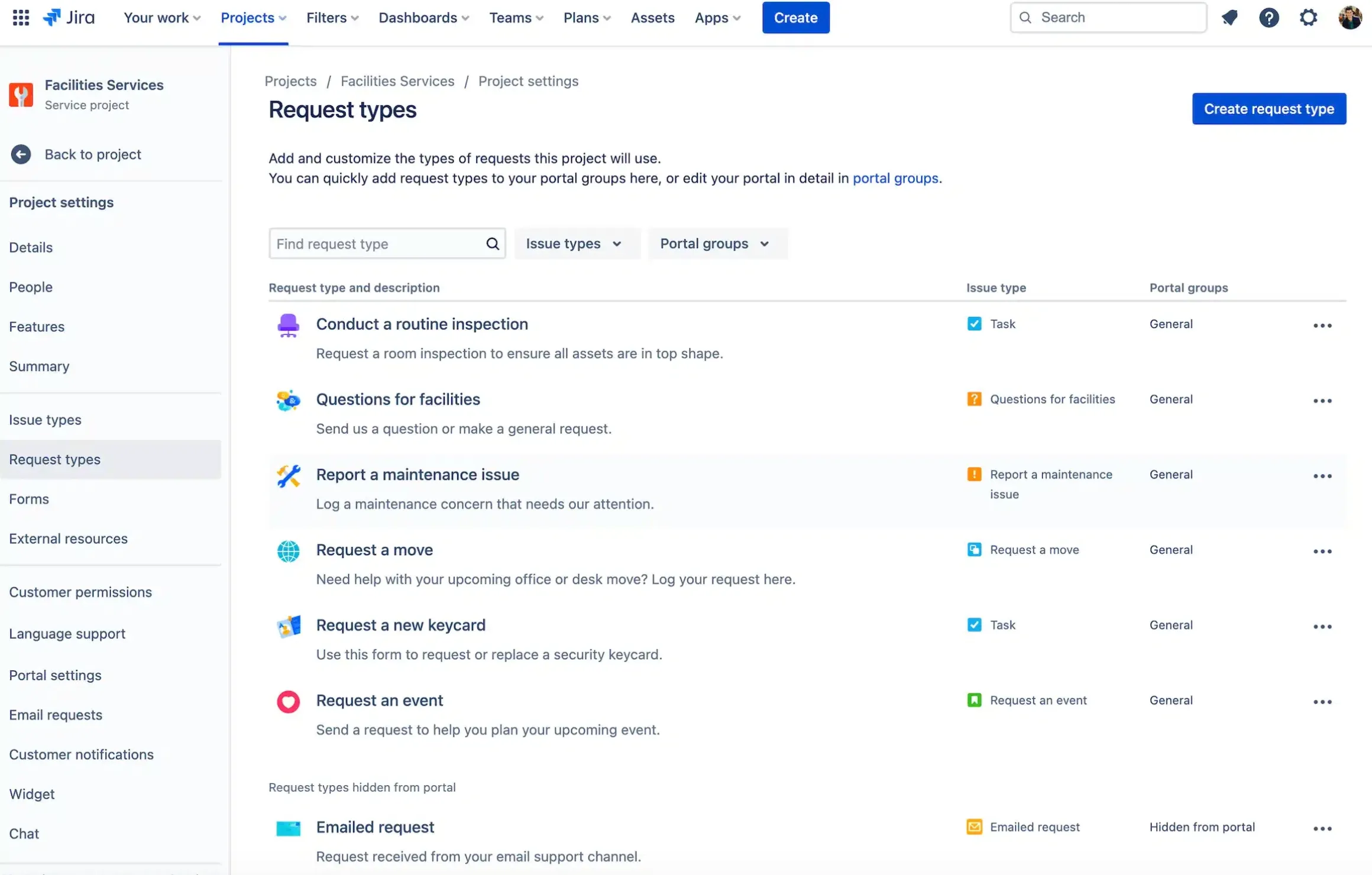The image size is (1372, 875).
Task: Follow the portal groups link
Action: click(895, 178)
